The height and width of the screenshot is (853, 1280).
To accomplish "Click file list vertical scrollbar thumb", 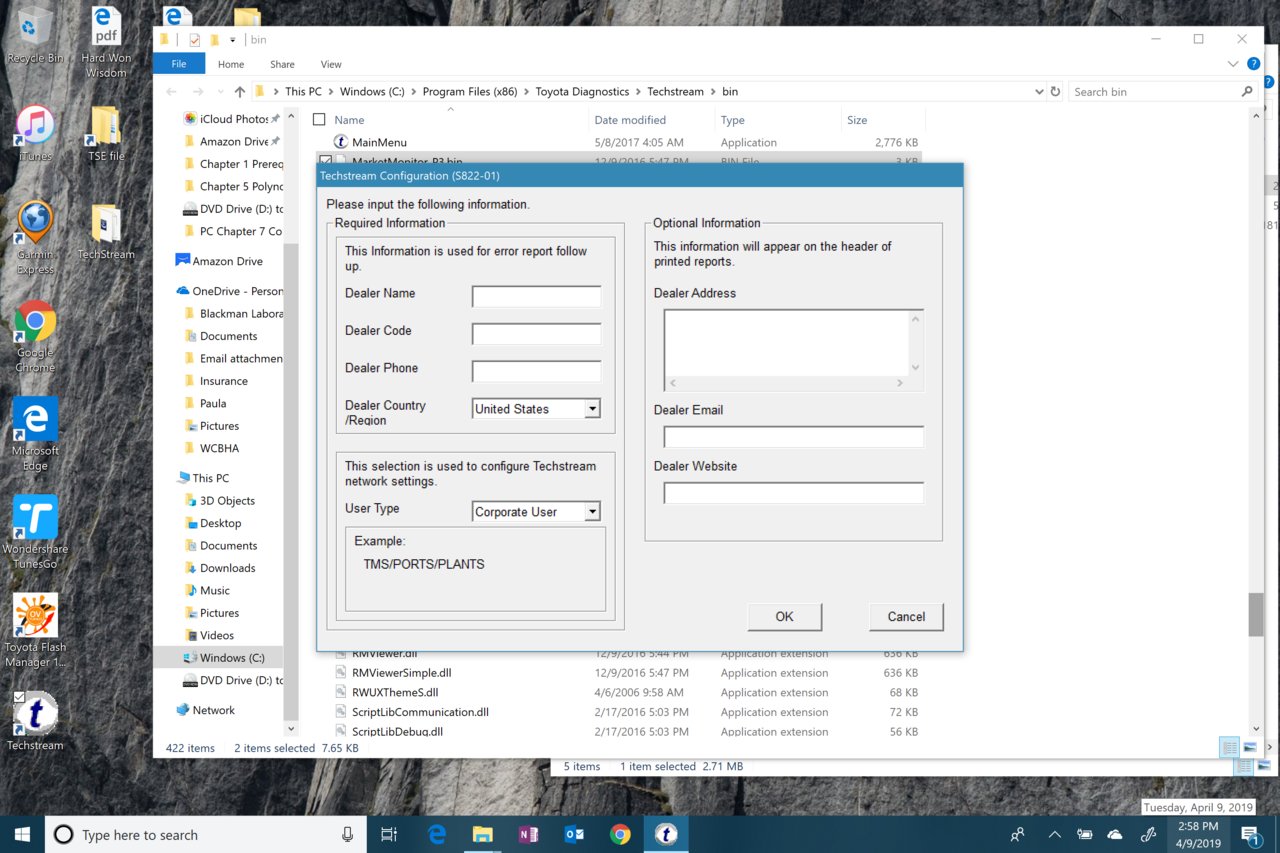I will click(x=1255, y=614).
